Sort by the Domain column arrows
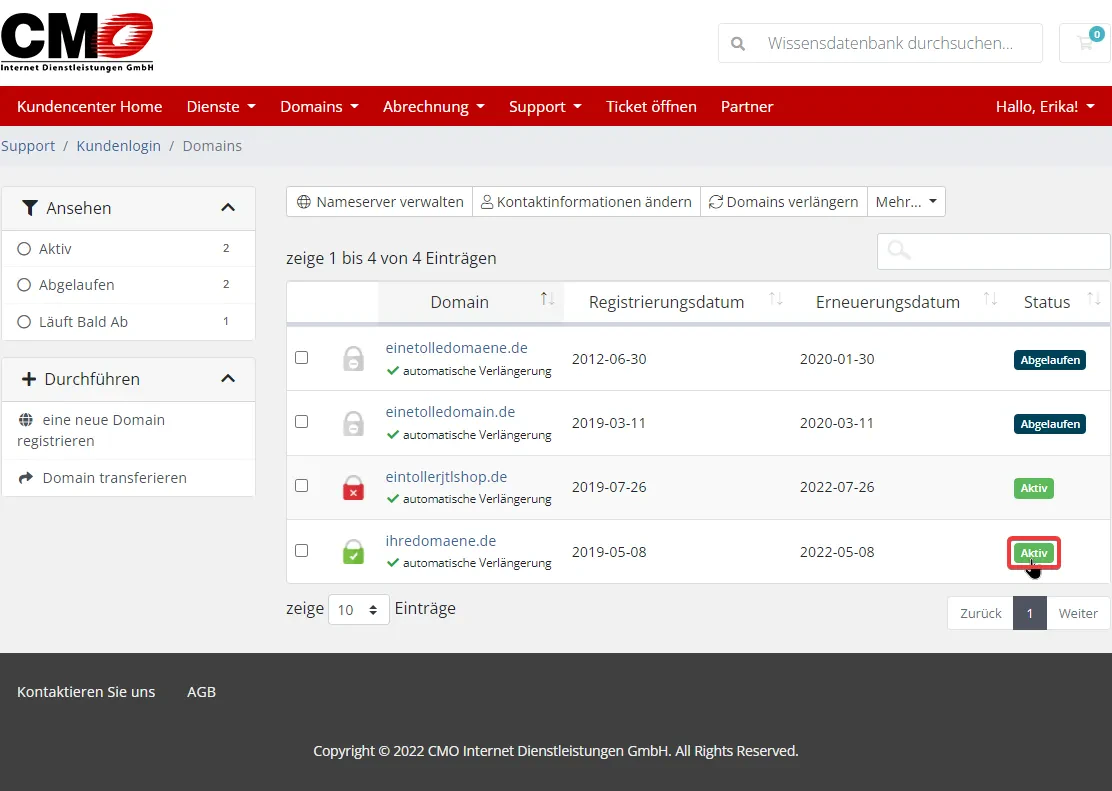Image resolution: width=1112 pixels, height=791 pixels. point(547,299)
